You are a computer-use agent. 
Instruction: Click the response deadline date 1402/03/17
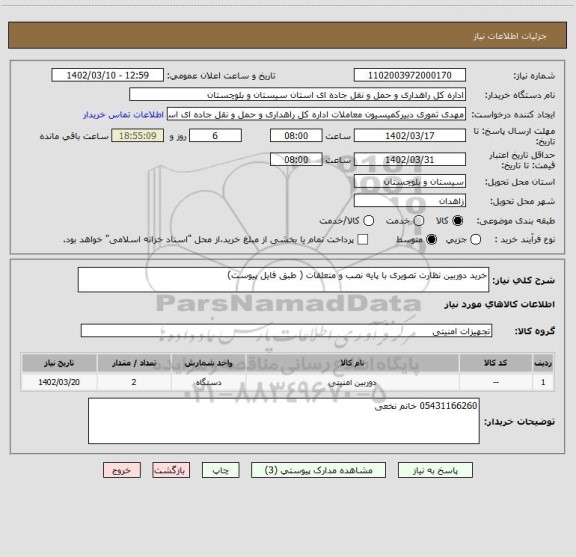(x=410, y=136)
